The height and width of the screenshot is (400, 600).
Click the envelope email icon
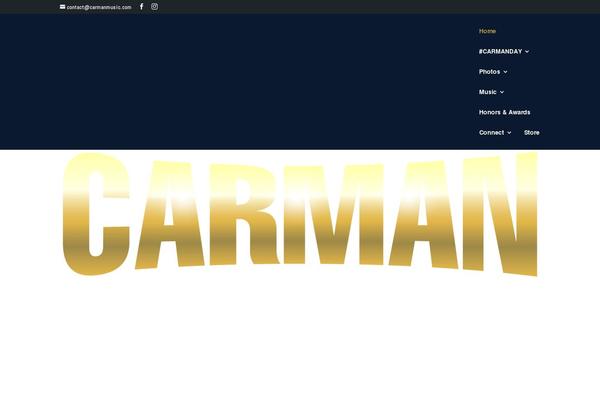tap(62, 7)
